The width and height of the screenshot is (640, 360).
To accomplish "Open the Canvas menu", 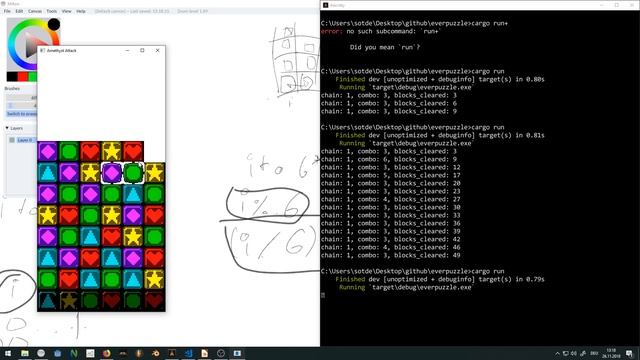I will click(x=35, y=11).
